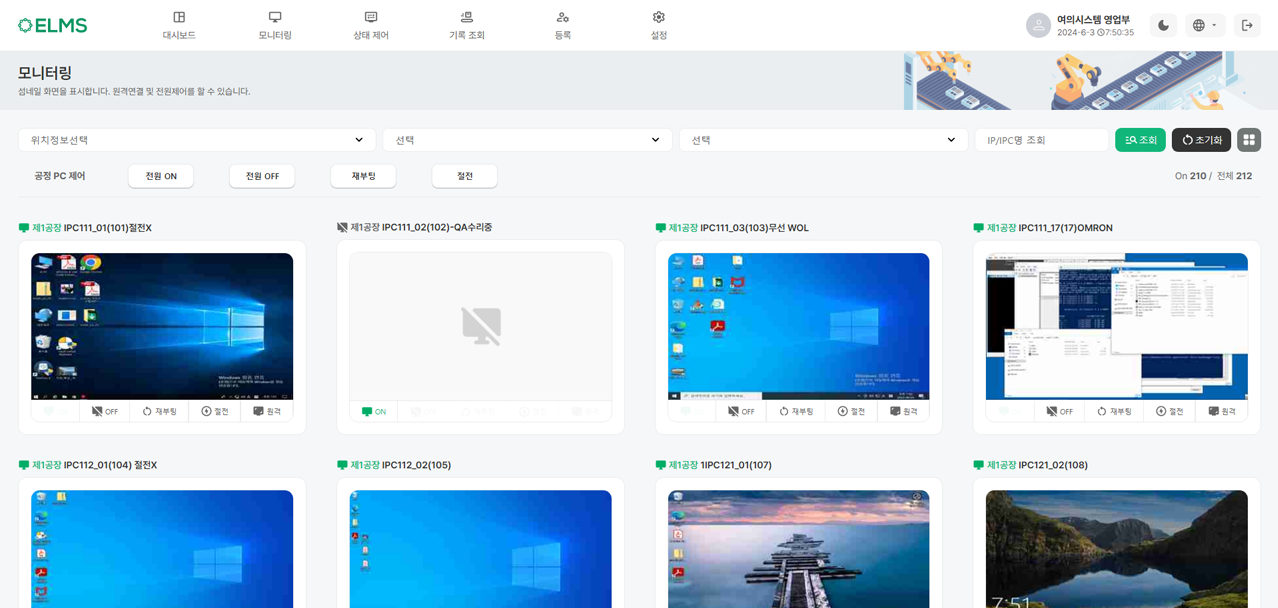Image resolution: width=1278 pixels, height=608 pixels.
Task: Go to the 모니터링 menu
Action: [x=275, y=26]
